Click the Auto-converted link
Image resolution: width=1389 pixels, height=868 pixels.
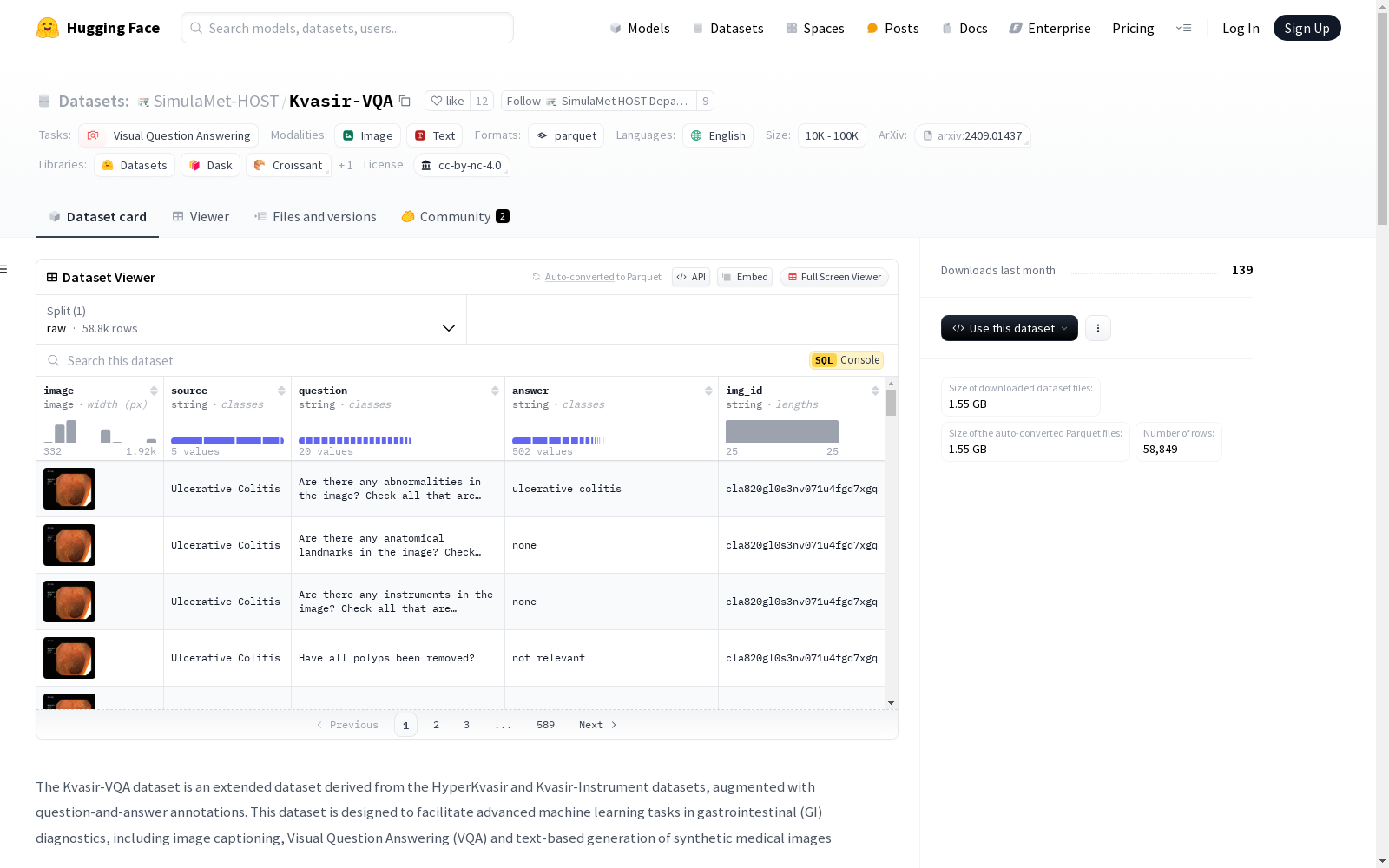579,277
